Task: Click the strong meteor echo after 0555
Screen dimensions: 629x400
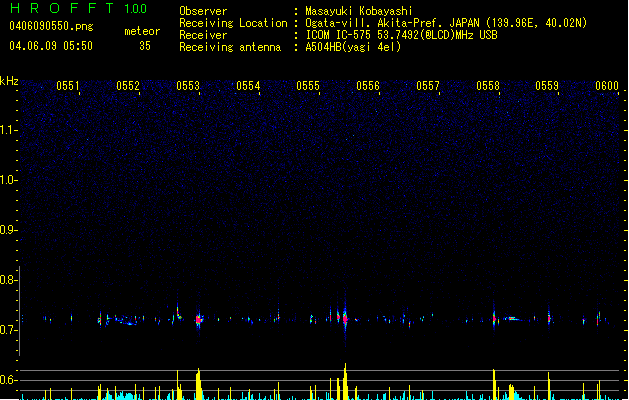Action: pos(345,319)
